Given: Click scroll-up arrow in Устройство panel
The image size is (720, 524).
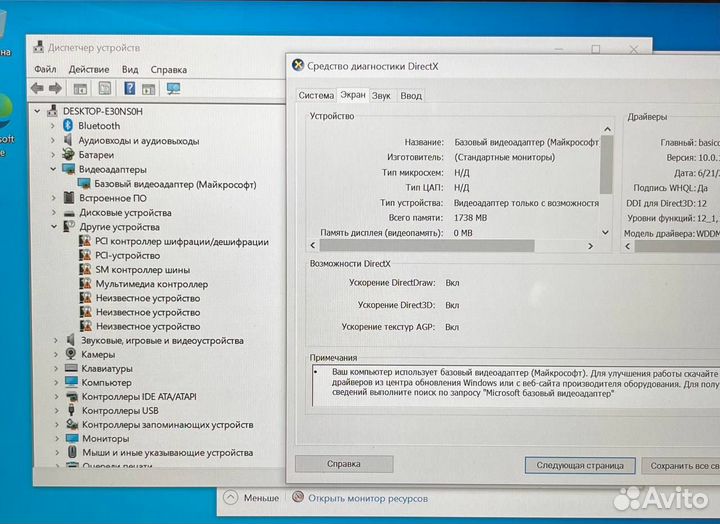Looking at the screenshot, I should point(607,129).
